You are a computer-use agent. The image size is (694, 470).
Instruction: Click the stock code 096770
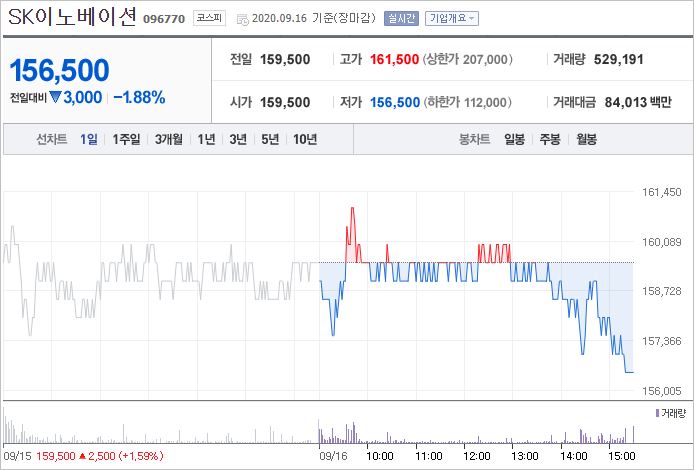(x=164, y=19)
